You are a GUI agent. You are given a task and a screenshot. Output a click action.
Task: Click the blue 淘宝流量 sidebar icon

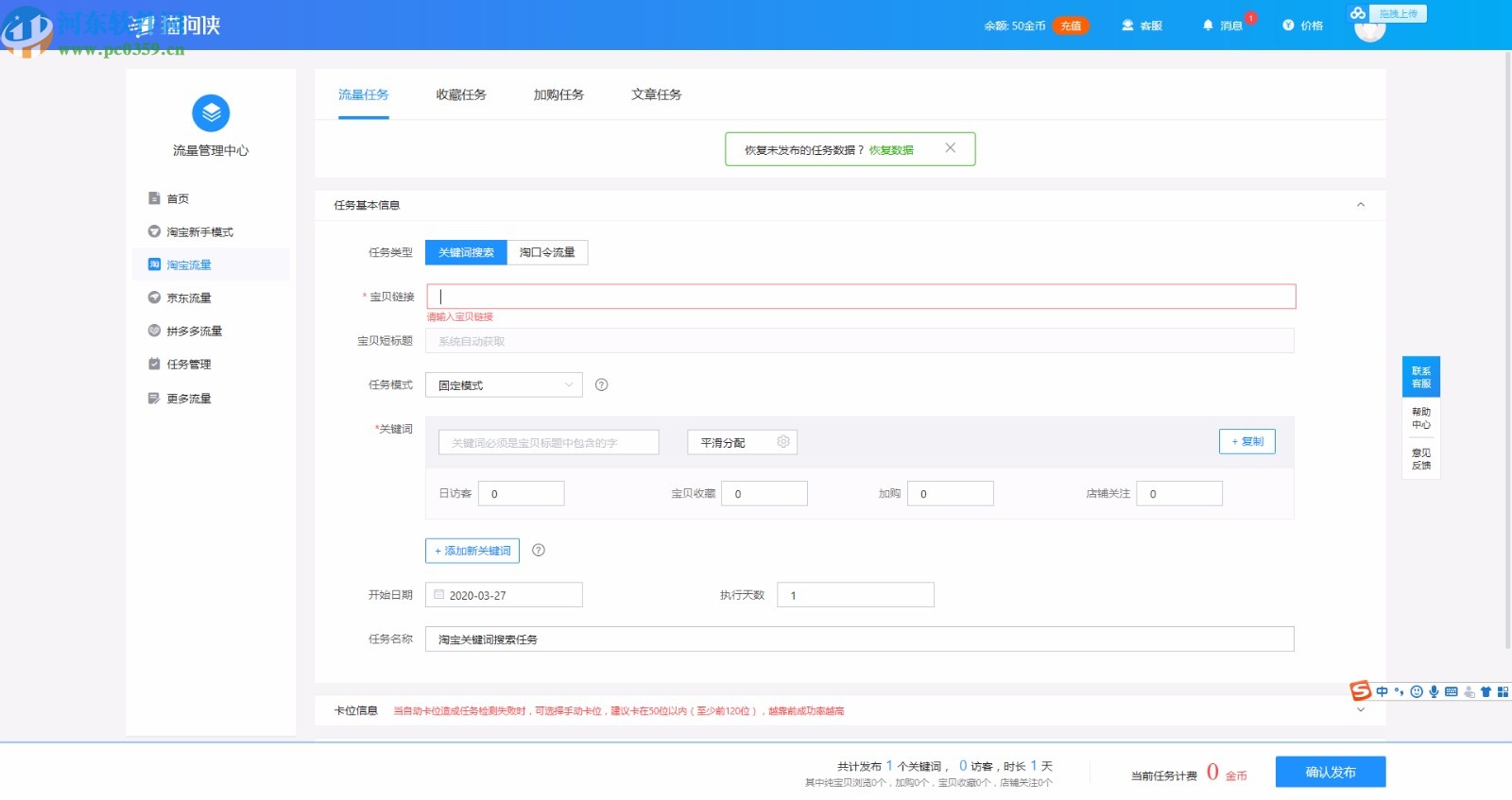154,264
